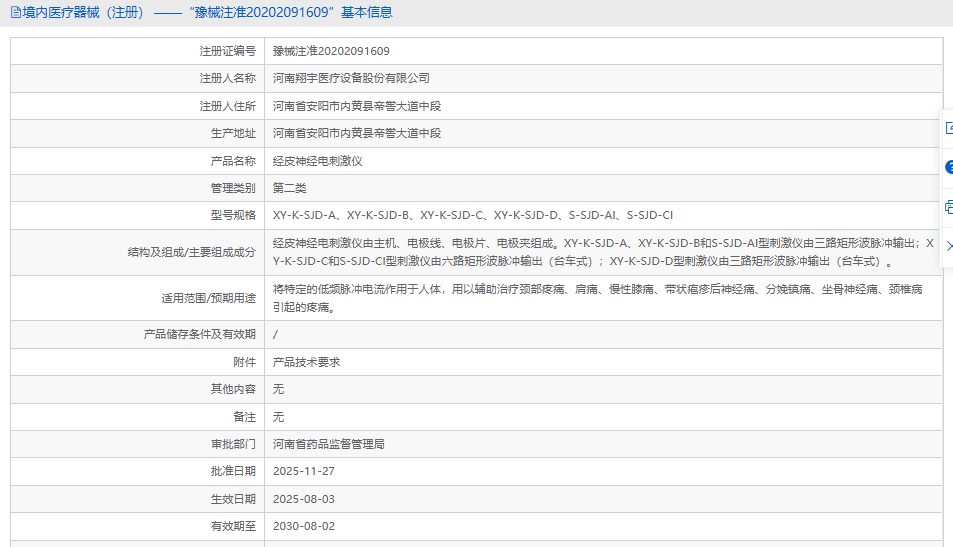Click the 生产地址 label

pyautogui.click(x=233, y=133)
